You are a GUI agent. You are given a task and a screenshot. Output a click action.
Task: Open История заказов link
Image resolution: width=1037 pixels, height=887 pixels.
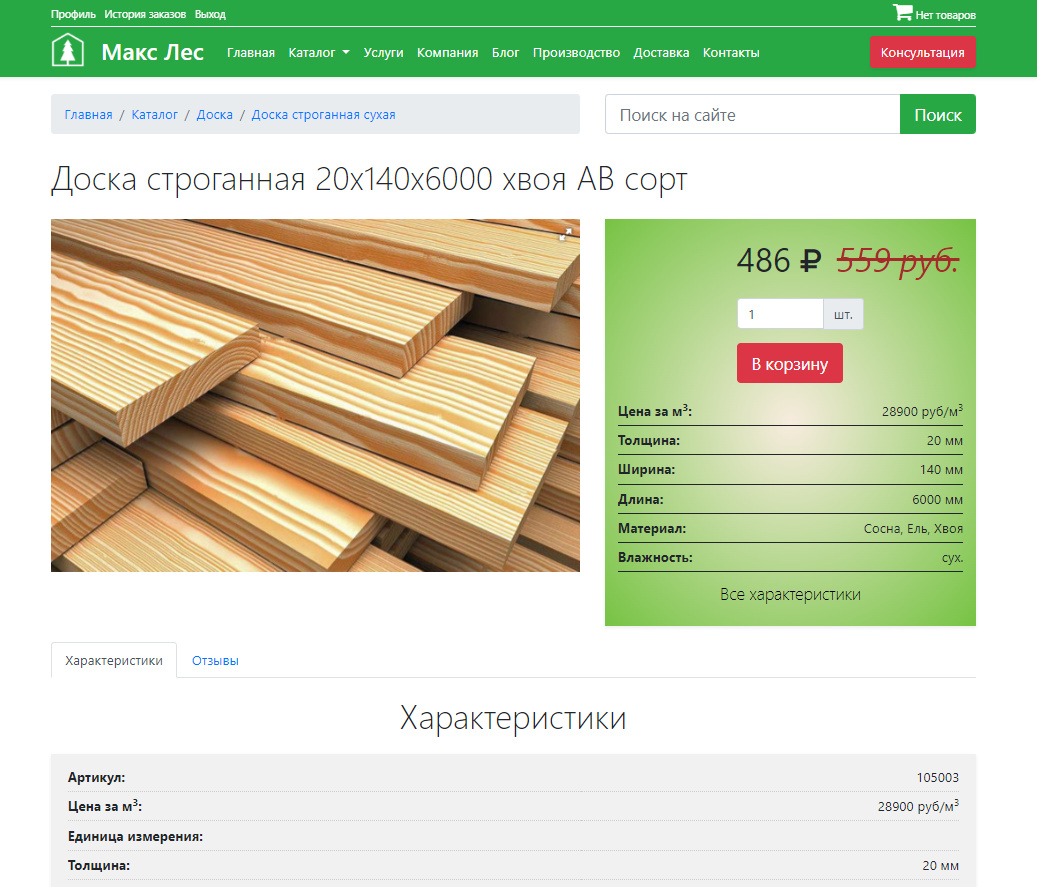coord(145,14)
